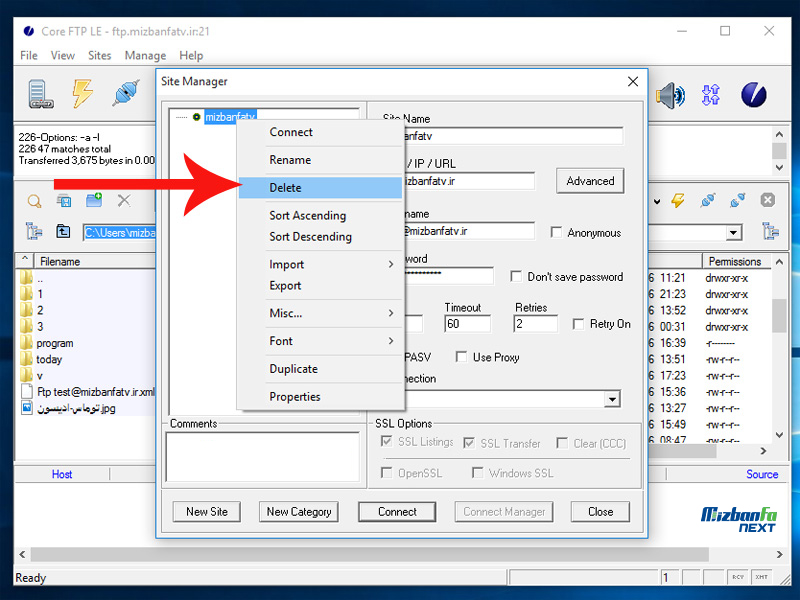Click the remote pane stop X icon
The height and width of the screenshot is (600, 800).
(x=768, y=200)
